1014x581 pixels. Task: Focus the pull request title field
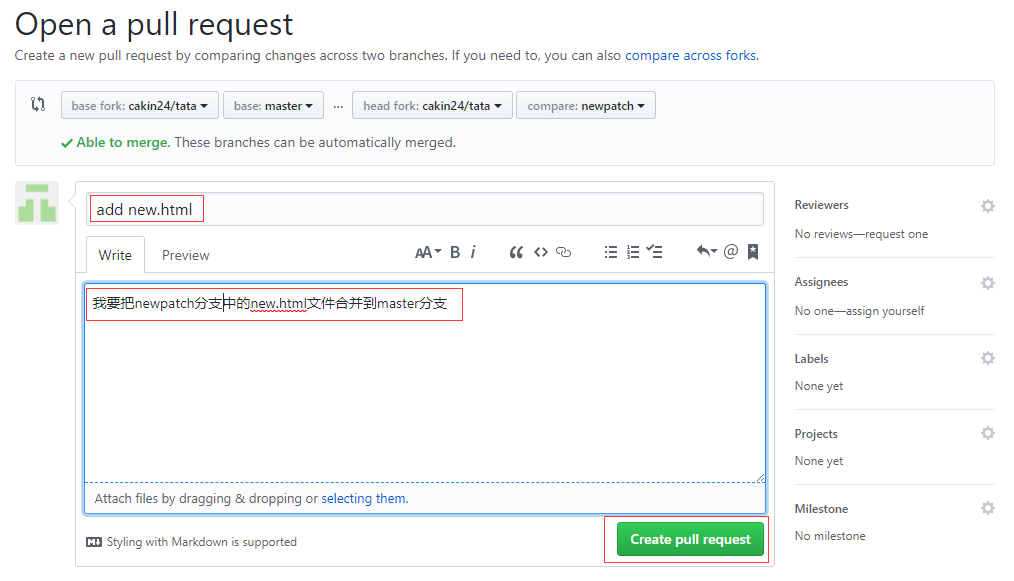[x=425, y=209]
